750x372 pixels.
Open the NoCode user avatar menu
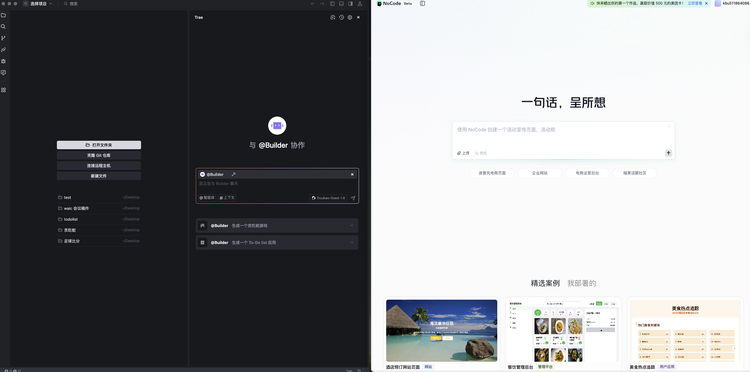point(718,3)
